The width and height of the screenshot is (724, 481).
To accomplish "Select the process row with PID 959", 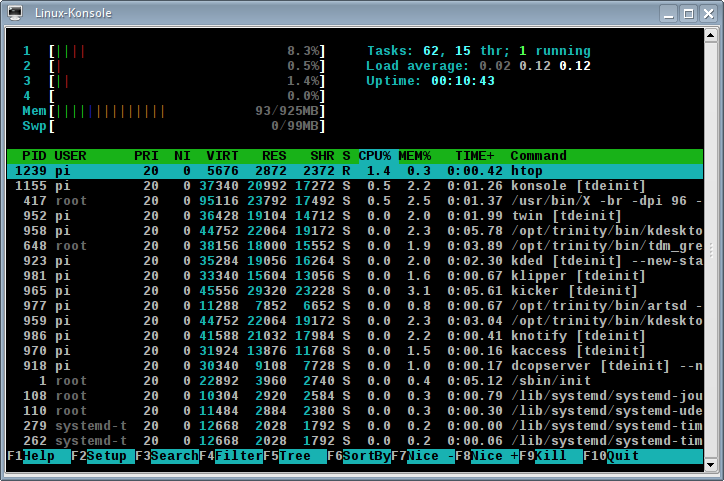I will (355, 321).
